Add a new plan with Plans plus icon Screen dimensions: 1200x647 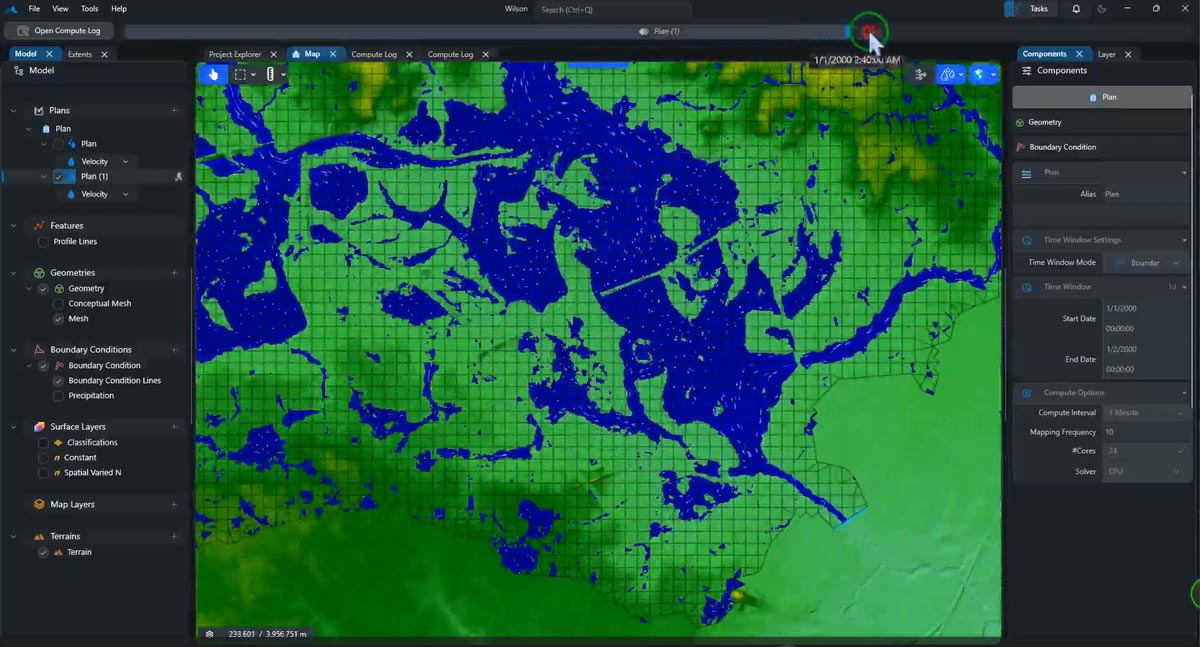tap(174, 110)
